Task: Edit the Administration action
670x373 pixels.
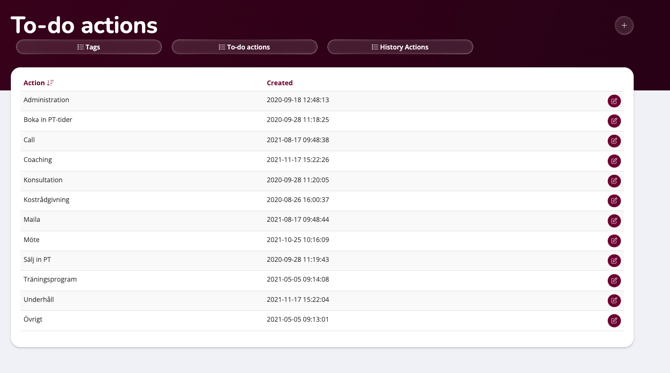Action: click(614, 101)
